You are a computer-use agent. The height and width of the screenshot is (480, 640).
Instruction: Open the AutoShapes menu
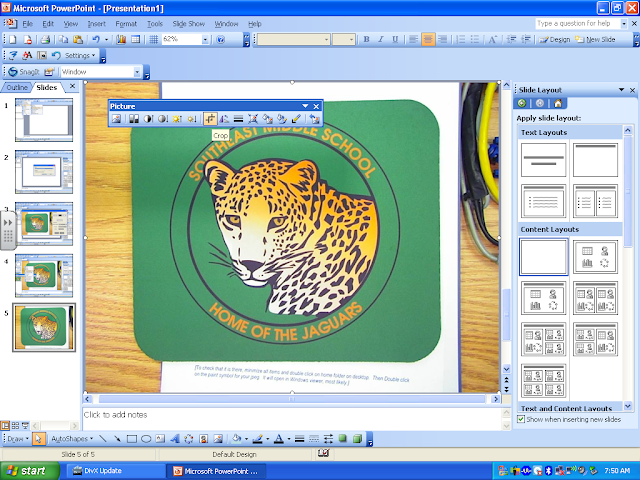pos(72,439)
